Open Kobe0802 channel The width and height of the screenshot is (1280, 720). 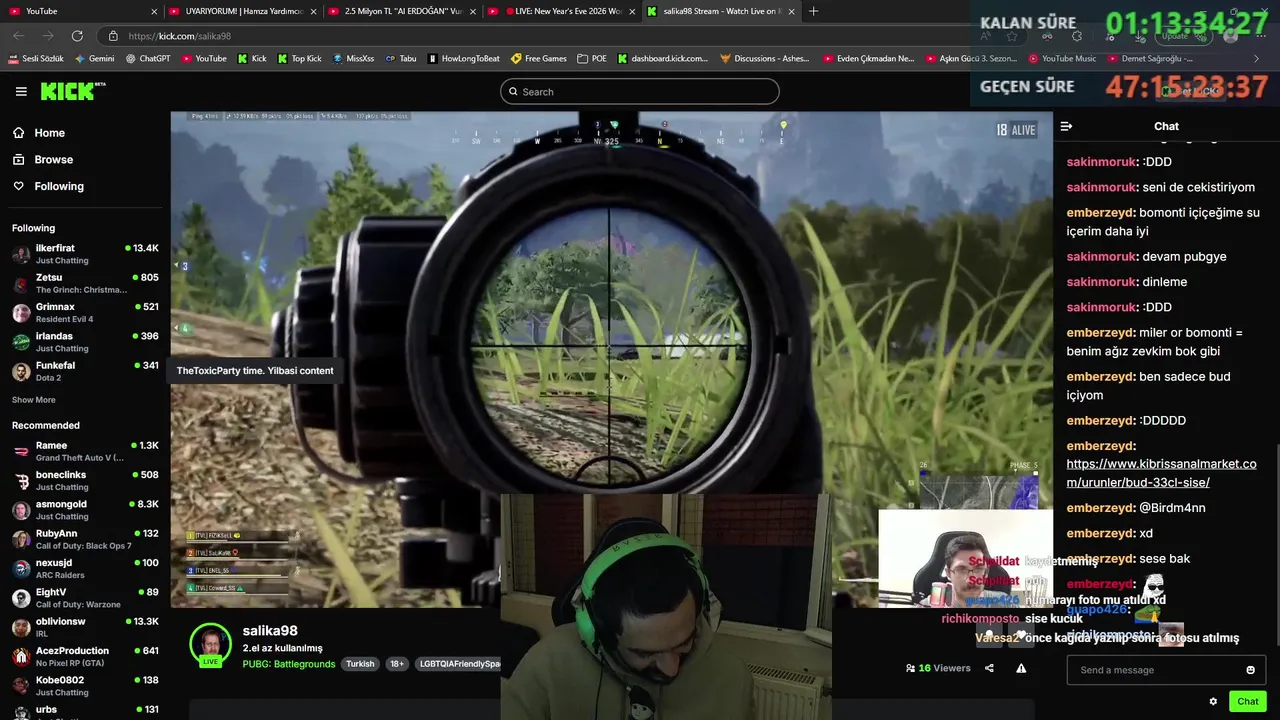[85, 686]
